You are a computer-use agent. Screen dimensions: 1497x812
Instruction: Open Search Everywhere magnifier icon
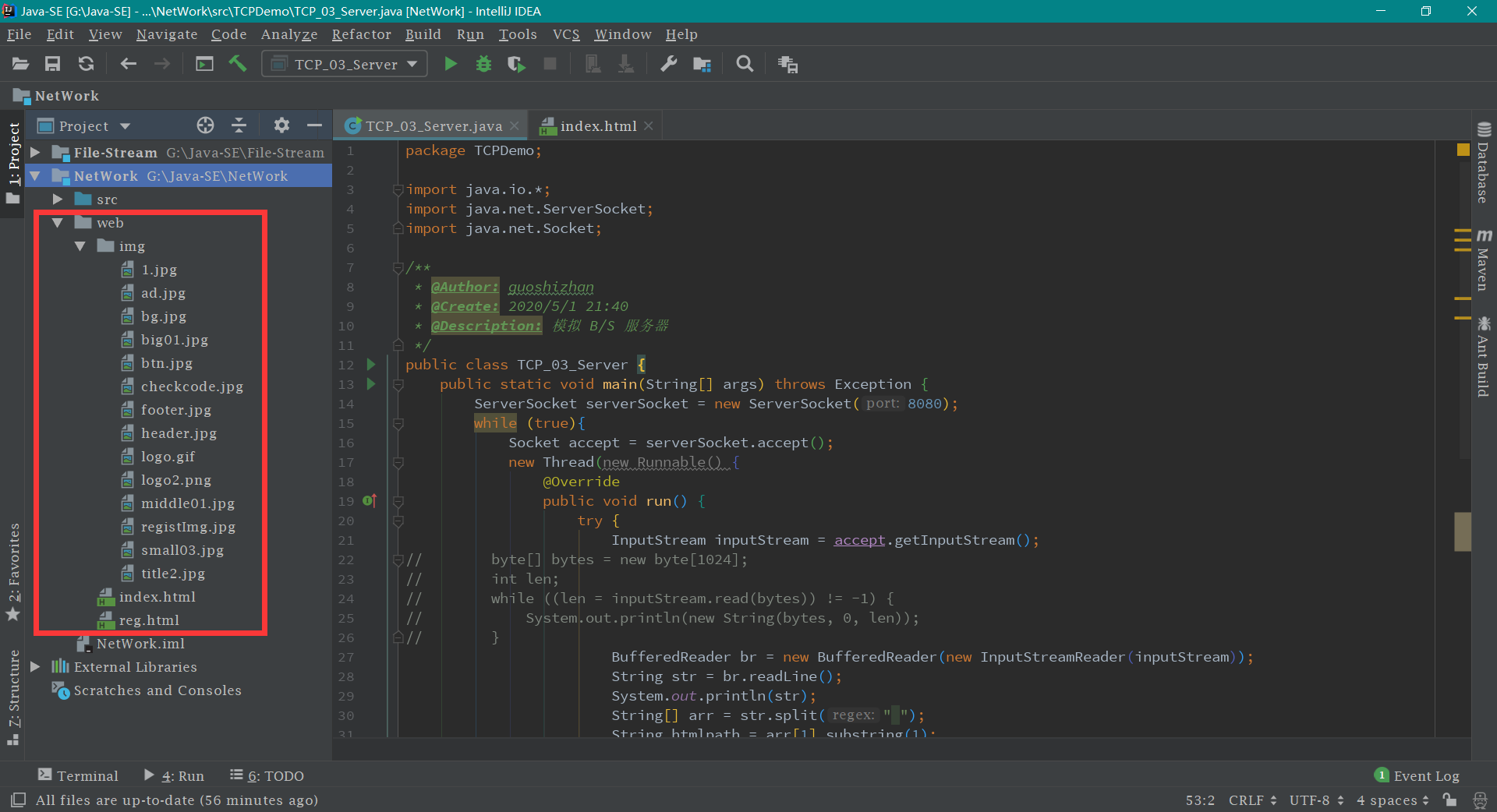745,64
